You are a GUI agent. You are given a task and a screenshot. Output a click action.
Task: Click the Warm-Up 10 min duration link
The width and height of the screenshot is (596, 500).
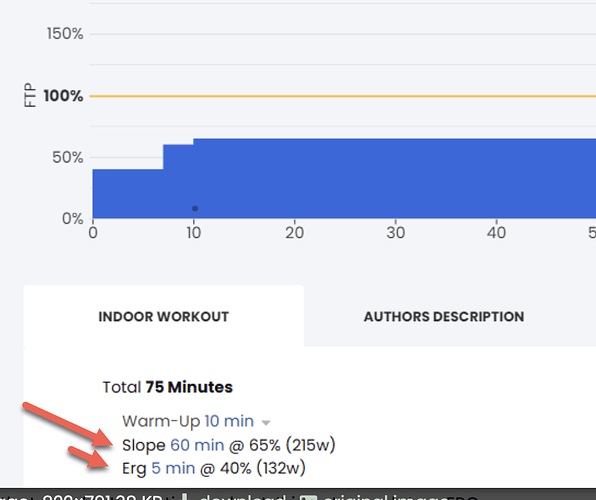click(x=229, y=421)
